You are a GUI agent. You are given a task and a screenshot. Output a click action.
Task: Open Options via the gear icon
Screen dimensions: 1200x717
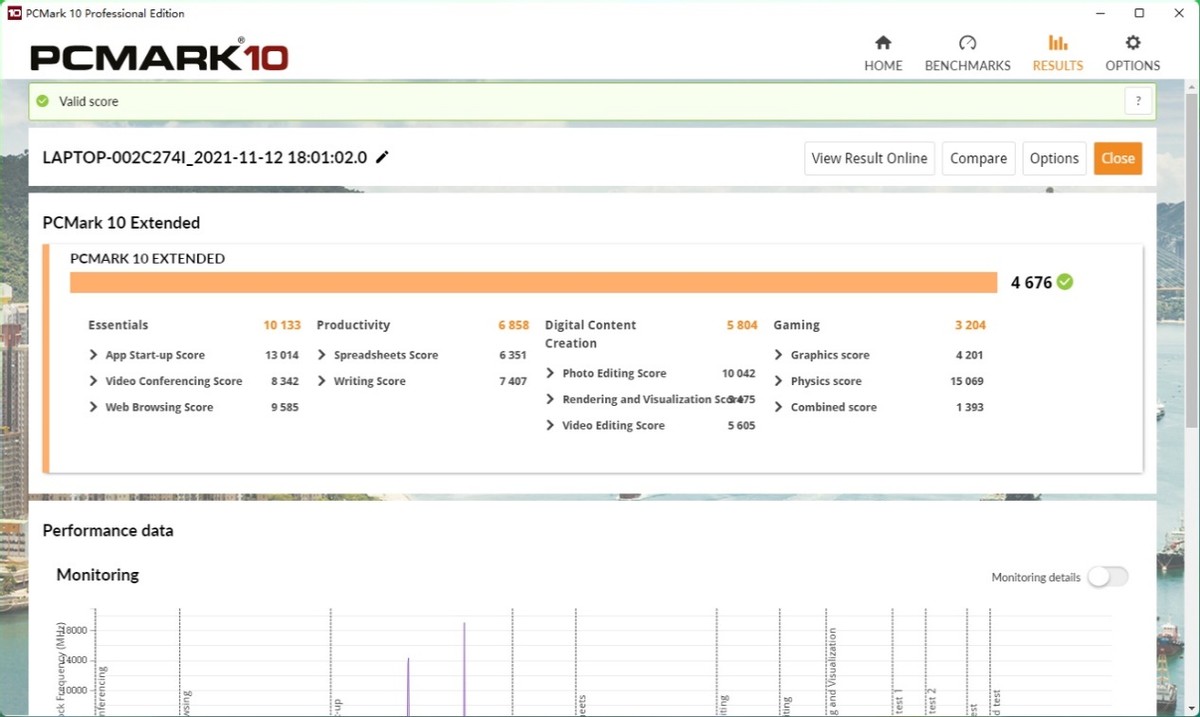[x=1132, y=43]
